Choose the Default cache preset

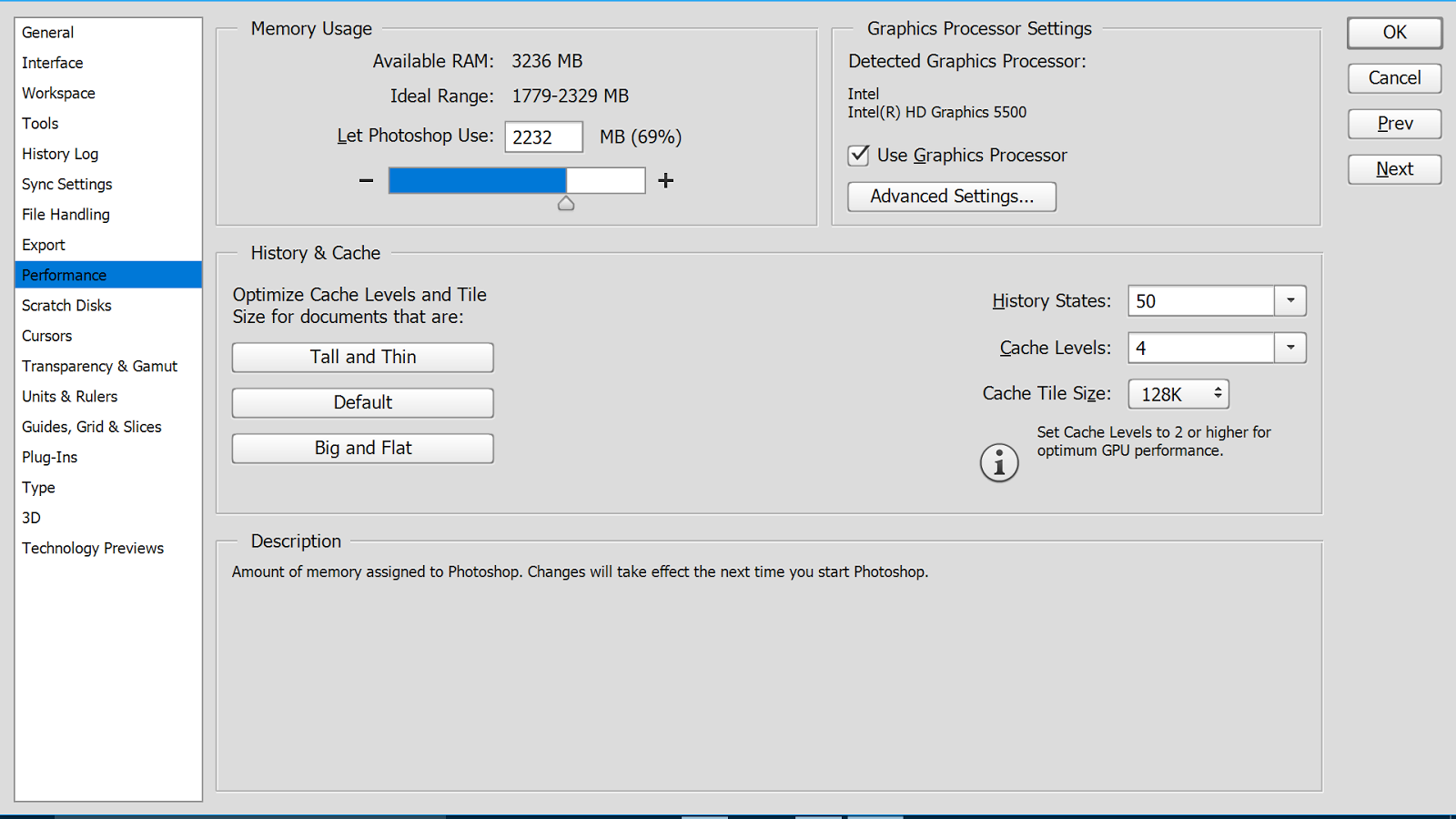point(363,403)
